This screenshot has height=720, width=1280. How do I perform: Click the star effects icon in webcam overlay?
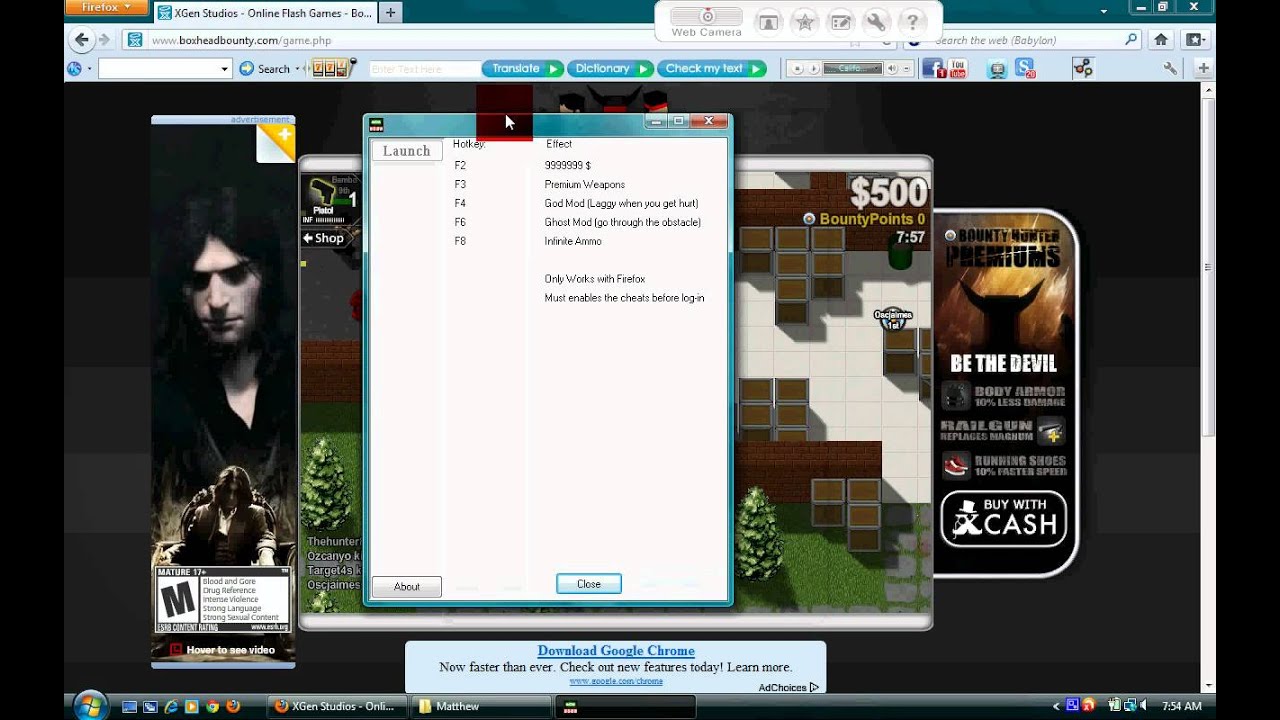point(803,22)
